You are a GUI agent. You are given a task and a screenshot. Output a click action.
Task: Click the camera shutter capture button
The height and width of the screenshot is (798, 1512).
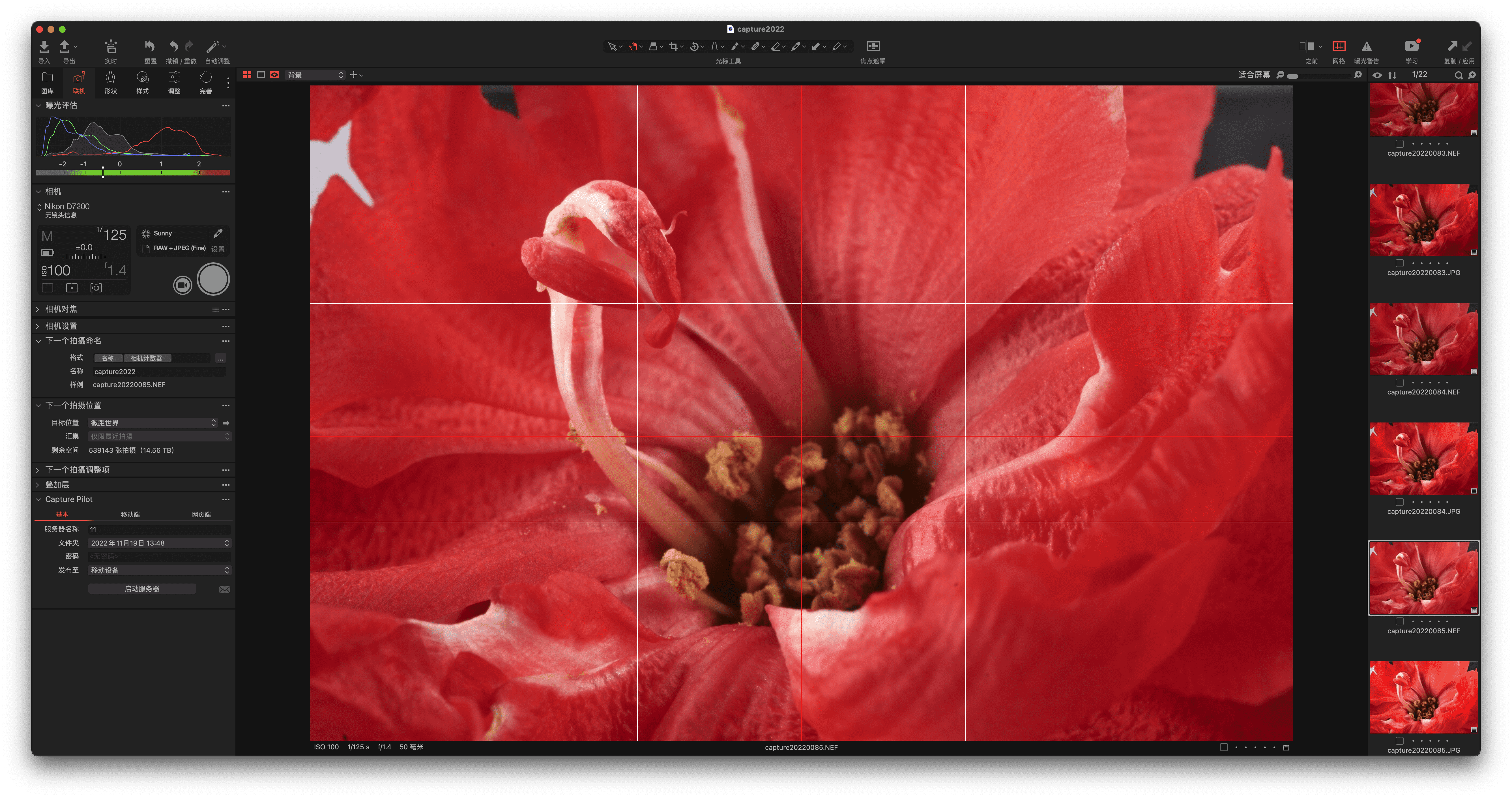pyautogui.click(x=213, y=279)
